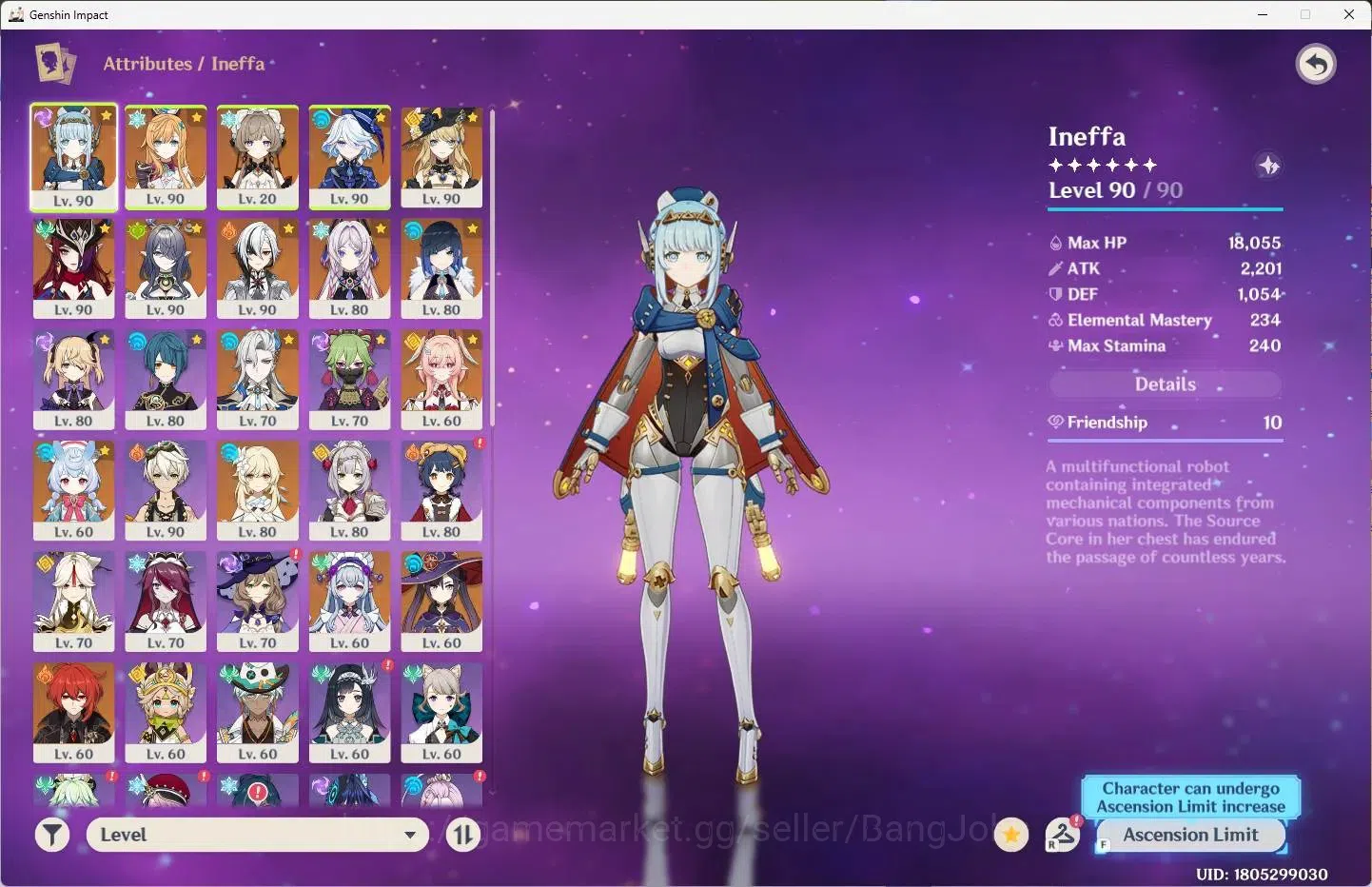Select Navia's Lv. 90 portrait
The height and width of the screenshot is (887, 1372).
click(441, 157)
